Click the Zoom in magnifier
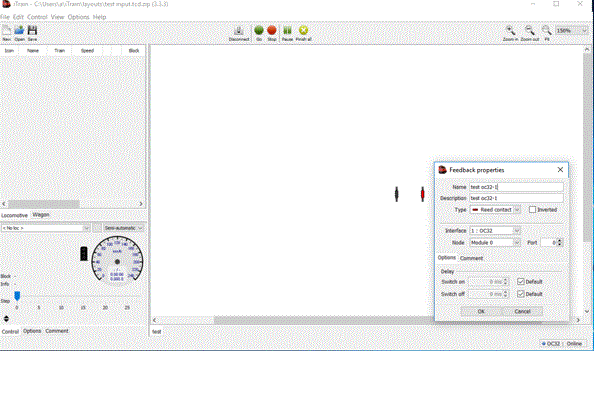Image resolution: width=603 pixels, height=403 pixels. click(x=510, y=31)
